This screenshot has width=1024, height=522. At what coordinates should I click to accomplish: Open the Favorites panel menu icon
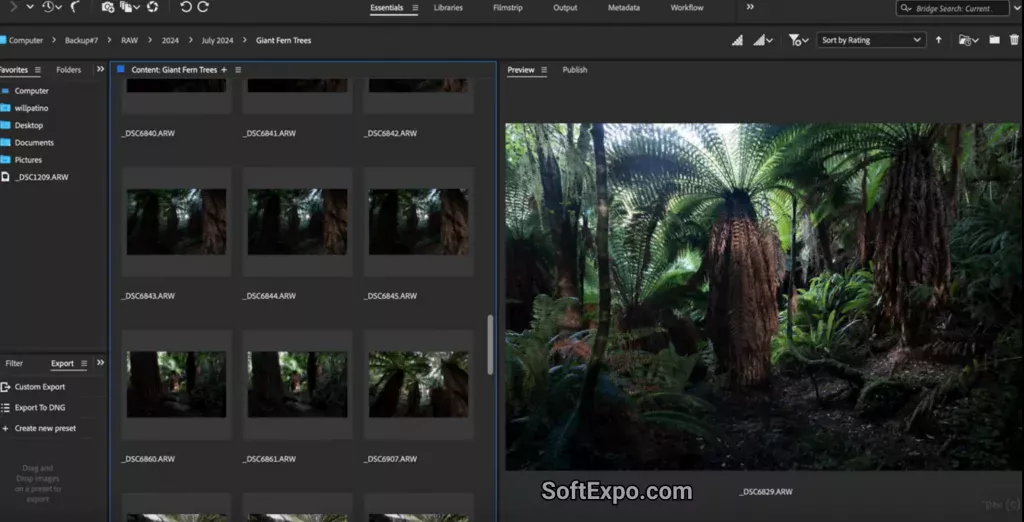pyautogui.click(x=37, y=70)
